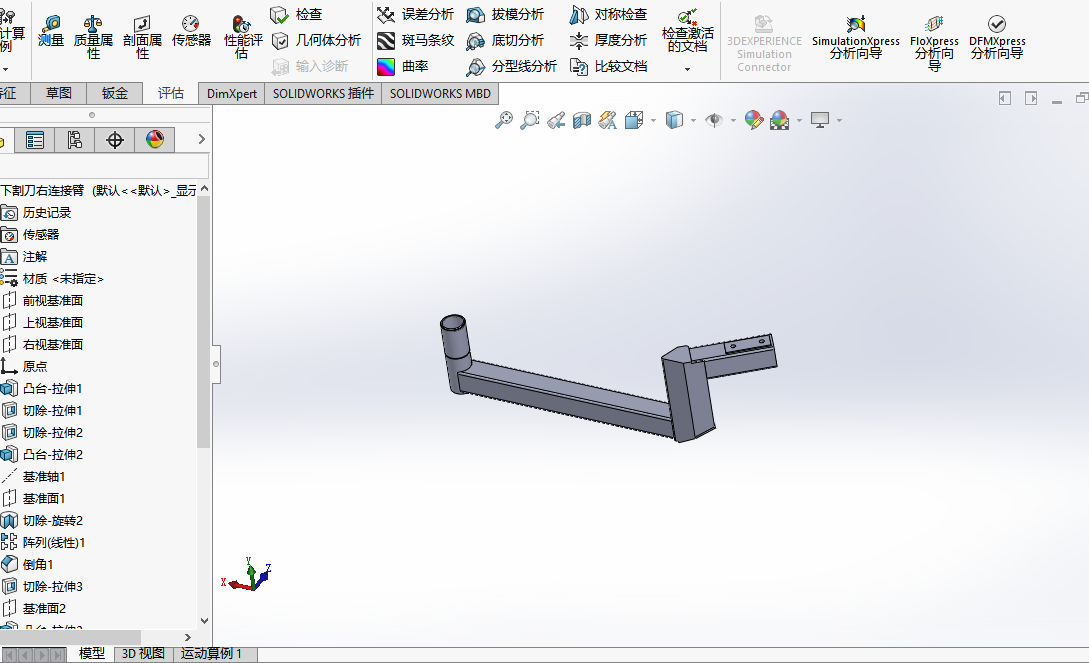Open 厚度分析 thickness analysis
The height and width of the screenshot is (663, 1089).
coord(608,40)
